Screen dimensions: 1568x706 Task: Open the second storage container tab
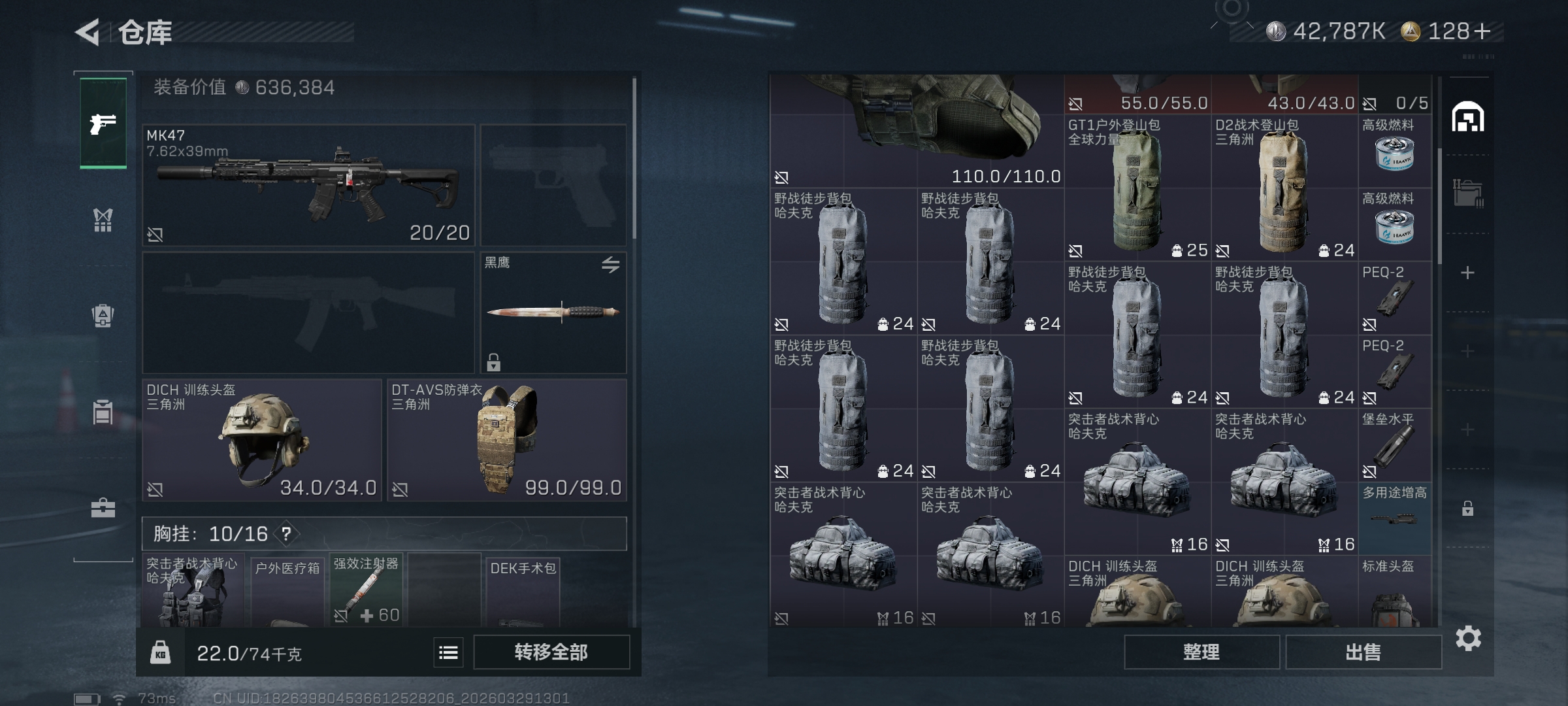point(1467,194)
